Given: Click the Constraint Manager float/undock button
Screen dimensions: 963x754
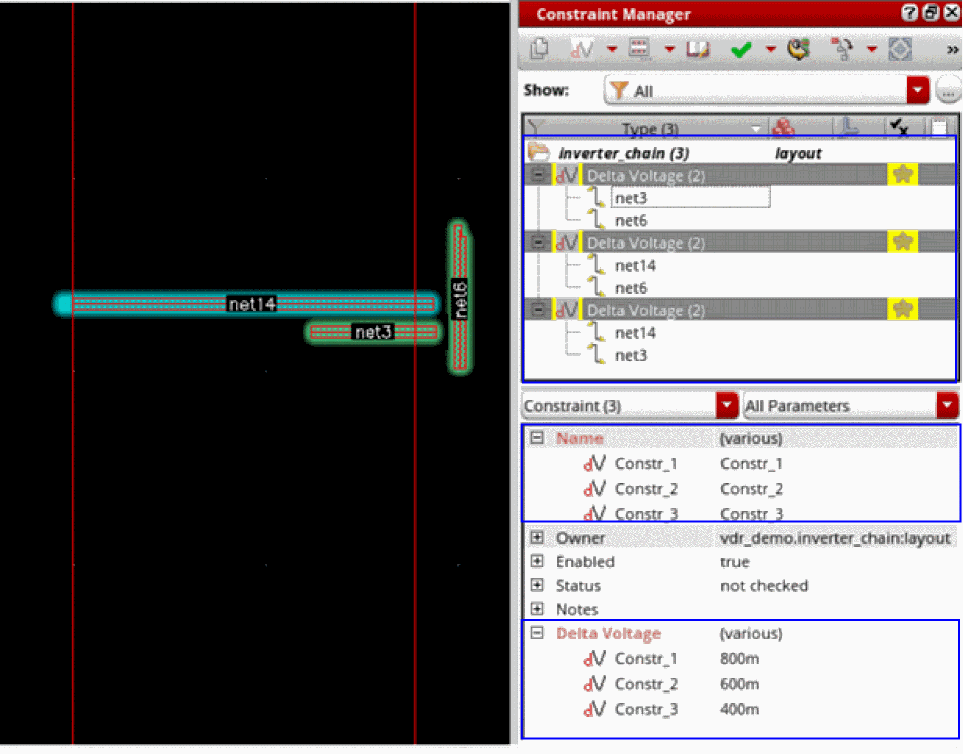Looking at the screenshot, I should [931, 13].
